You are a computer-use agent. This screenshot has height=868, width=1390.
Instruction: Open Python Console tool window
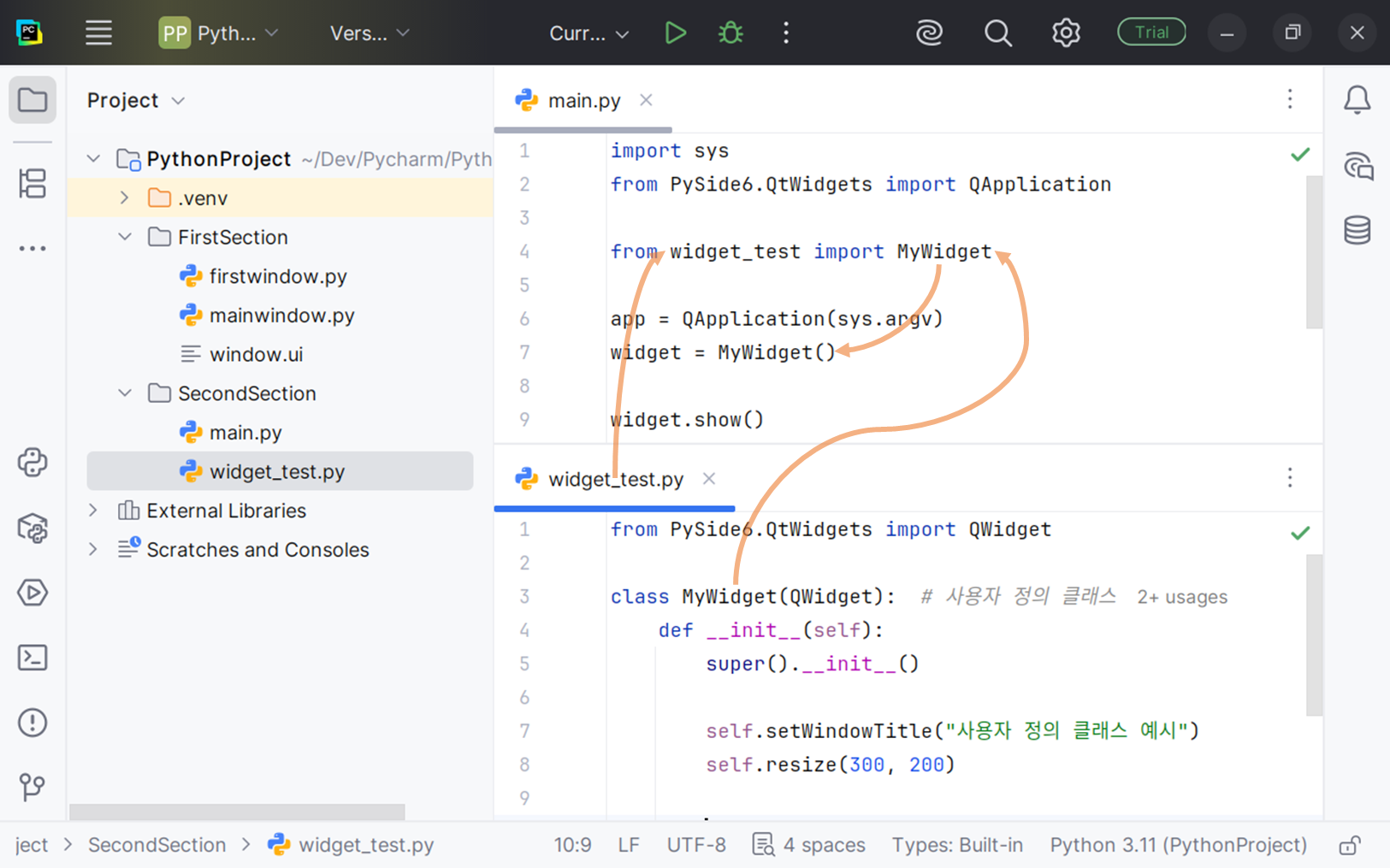coord(33,463)
